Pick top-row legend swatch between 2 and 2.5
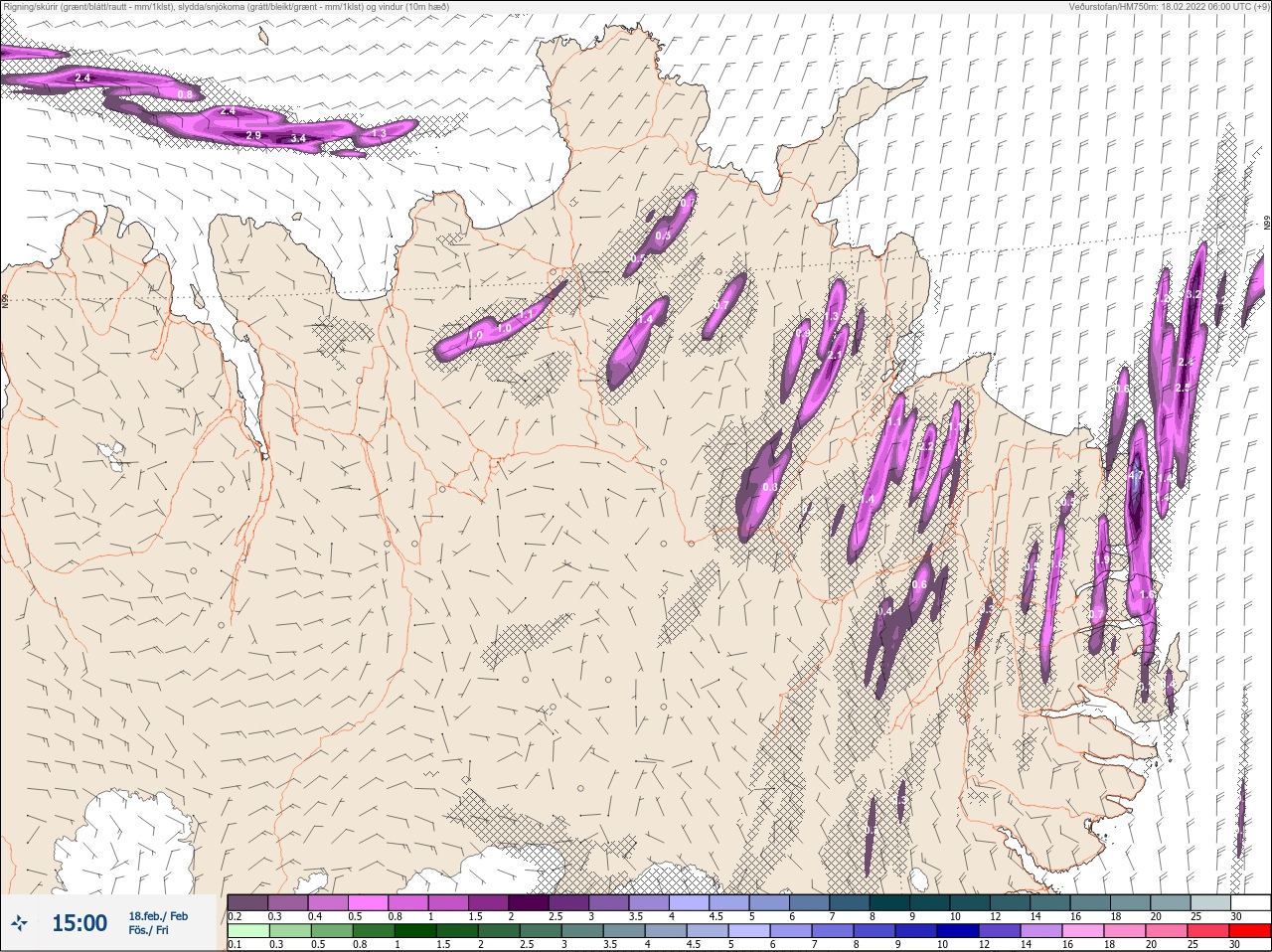1272x952 pixels. [528, 903]
